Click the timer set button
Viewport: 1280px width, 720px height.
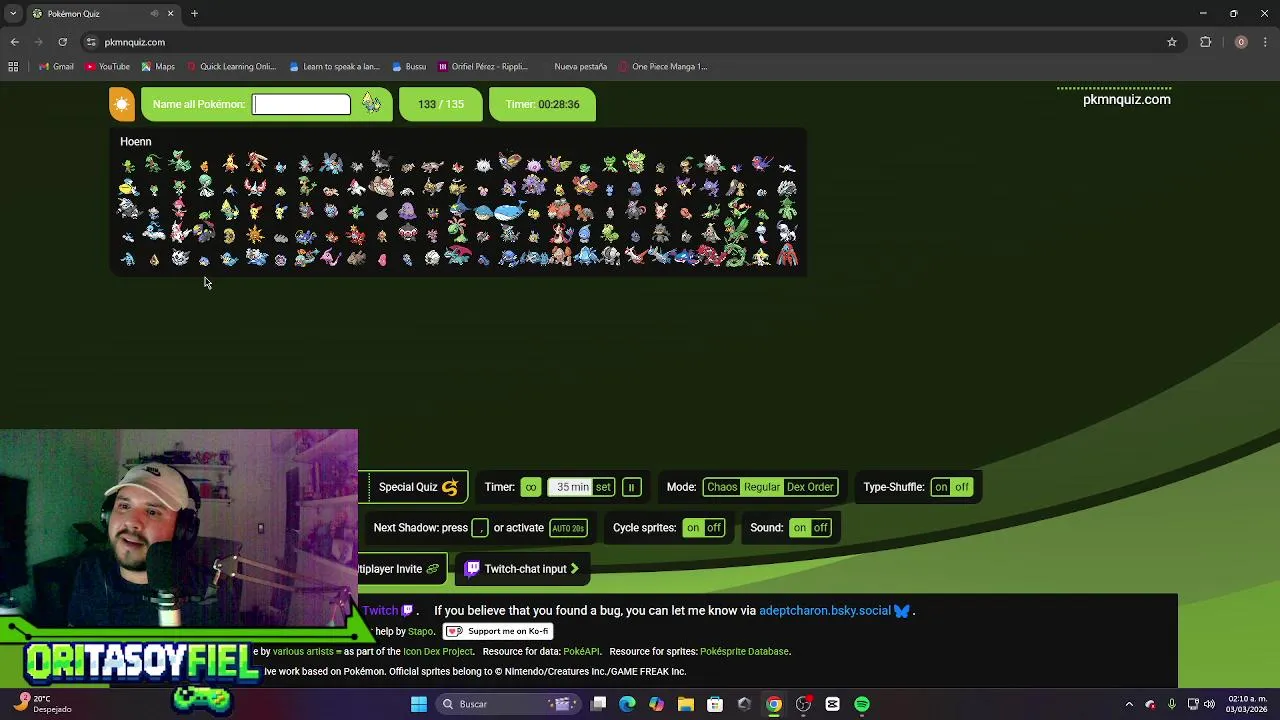603,487
